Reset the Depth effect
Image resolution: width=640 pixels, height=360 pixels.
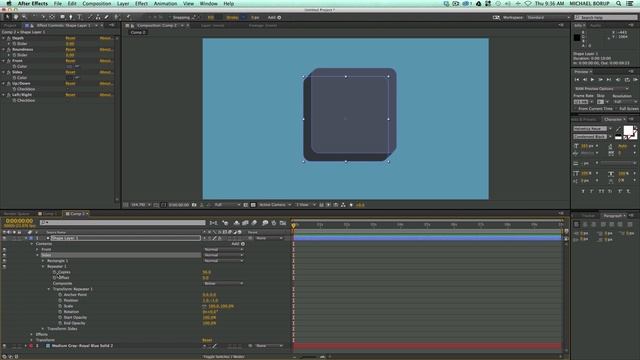(x=70, y=38)
